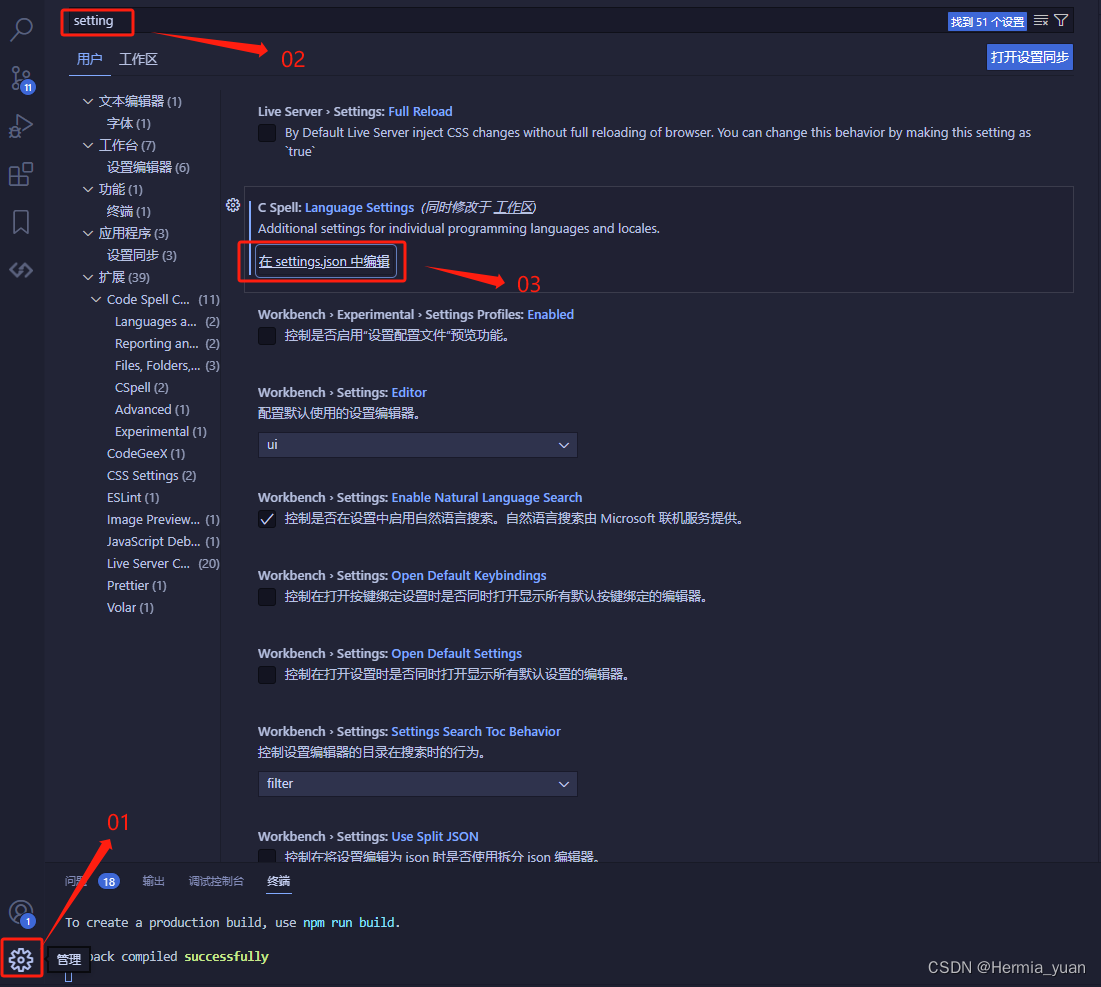Open the Settings Search Toc Behavior 'filter' dropdown
Viewport: 1101px width, 987px height.
[x=417, y=783]
